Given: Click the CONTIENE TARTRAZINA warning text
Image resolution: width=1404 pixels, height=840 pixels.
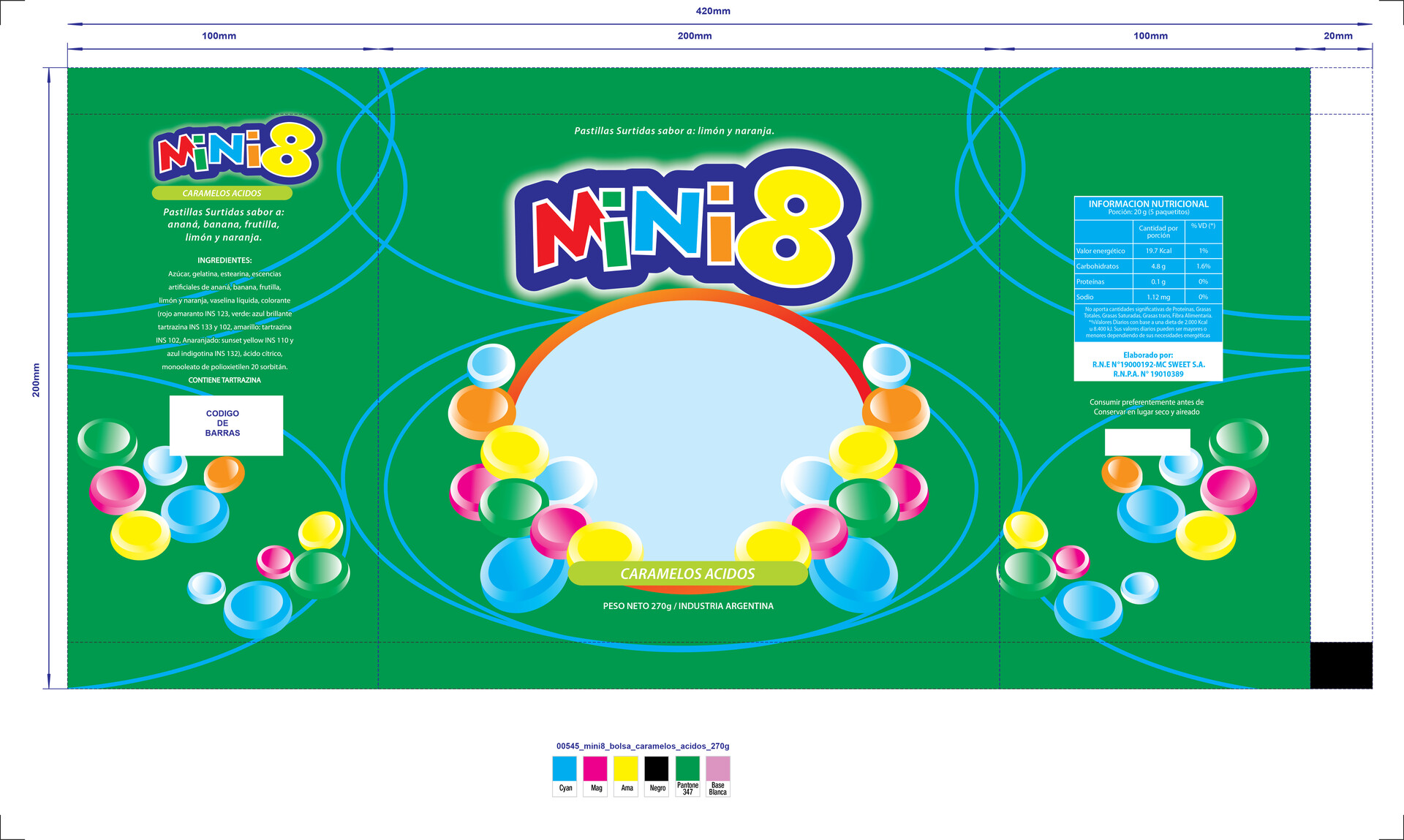Looking at the screenshot, I should [224, 380].
